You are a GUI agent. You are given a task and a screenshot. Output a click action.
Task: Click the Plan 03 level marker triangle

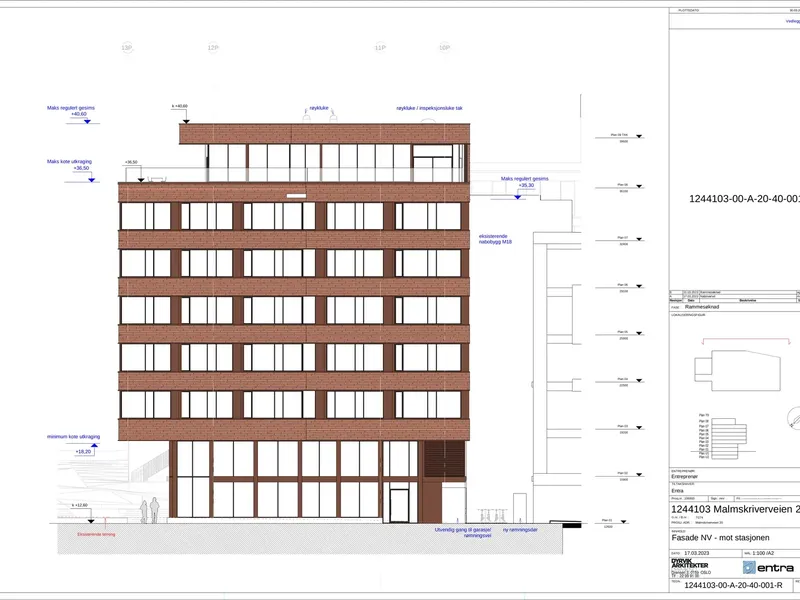(x=639, y=428)
